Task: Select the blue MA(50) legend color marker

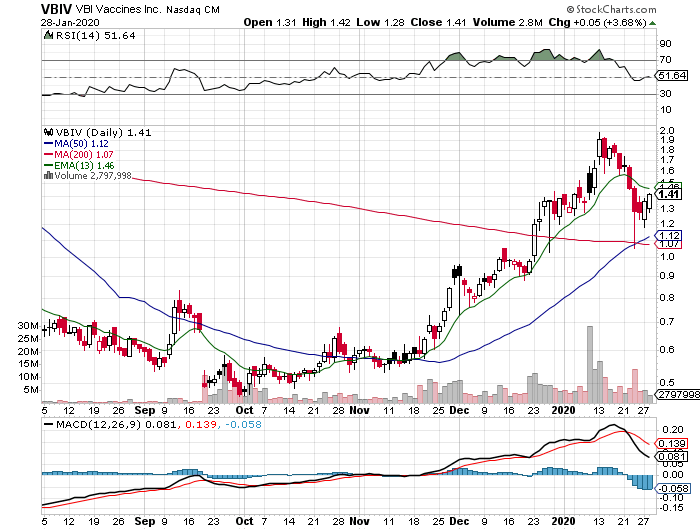Action: [x=47, y=146]
